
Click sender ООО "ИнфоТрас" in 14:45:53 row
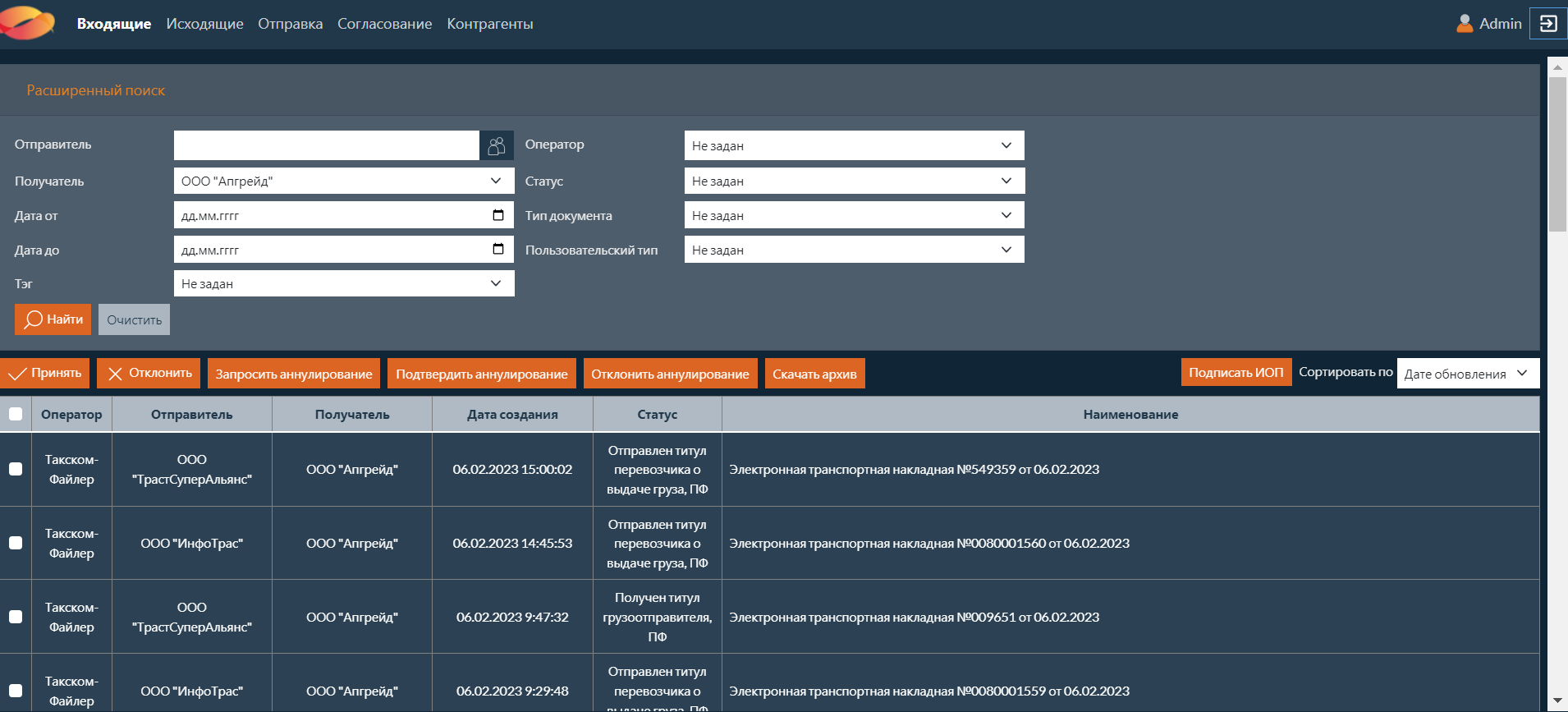(x=192, y=543)
